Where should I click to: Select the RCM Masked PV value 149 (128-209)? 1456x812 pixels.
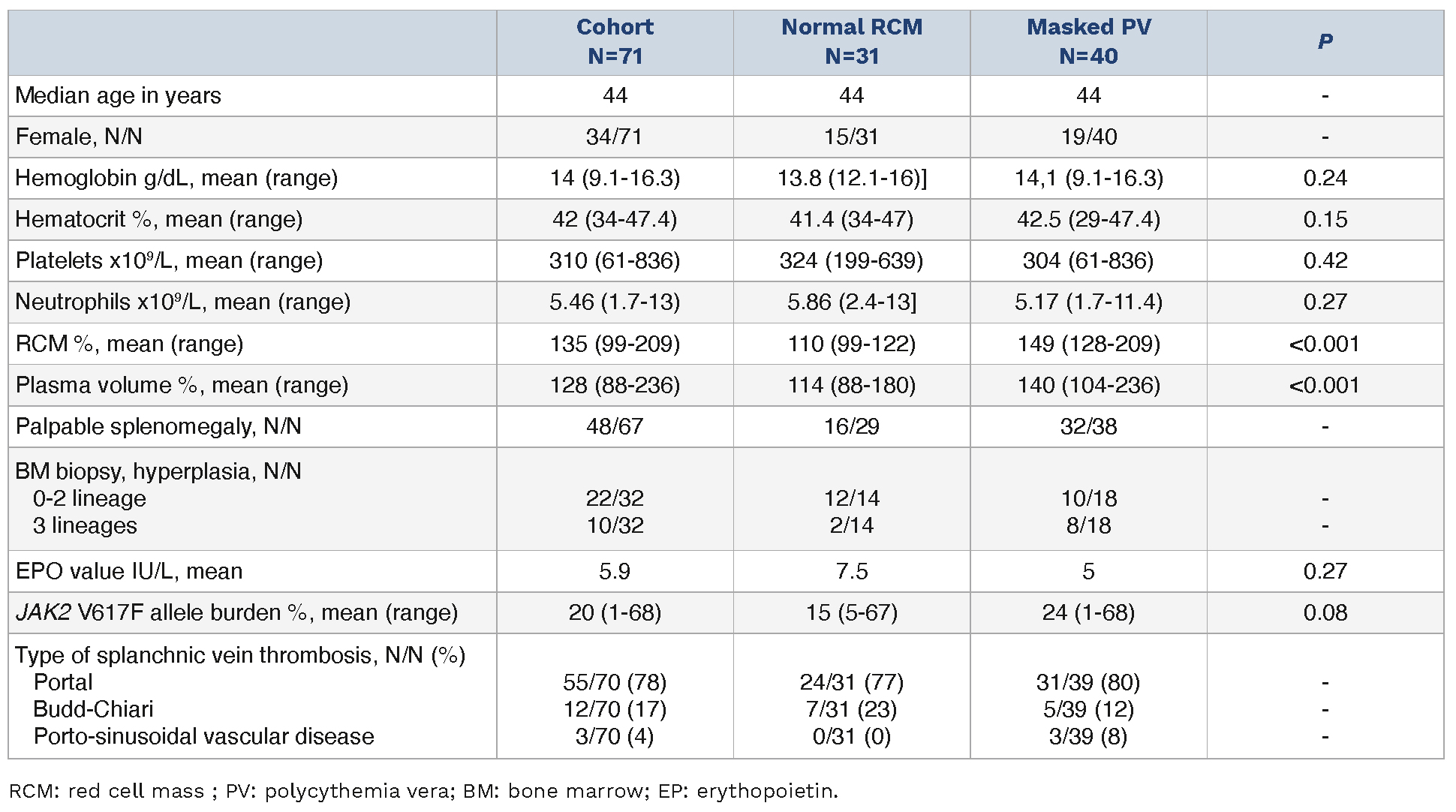1088,344
